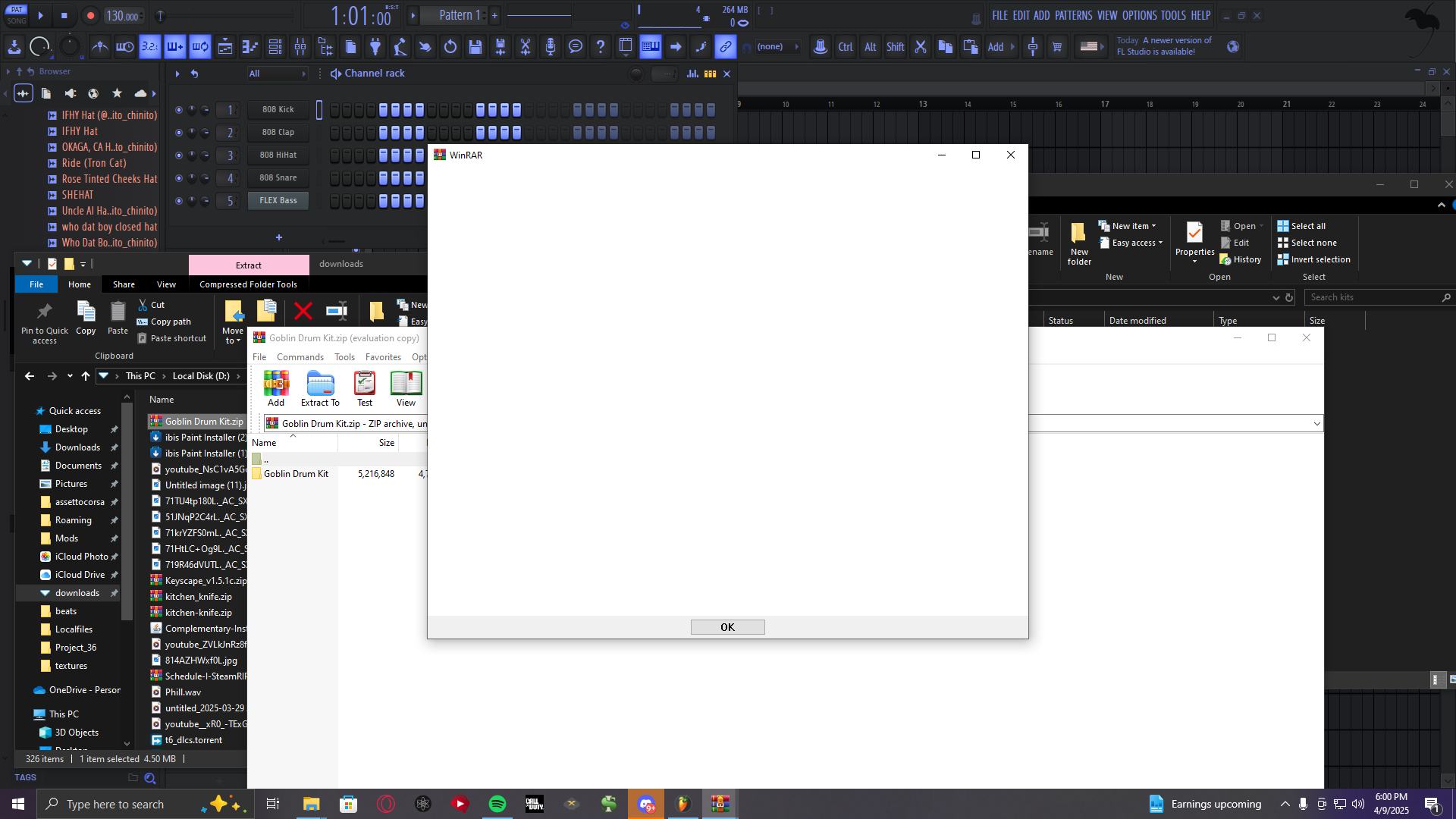Adjust the 130 tempo control
The image size is (1456, 819).
(x=123, y=15)
